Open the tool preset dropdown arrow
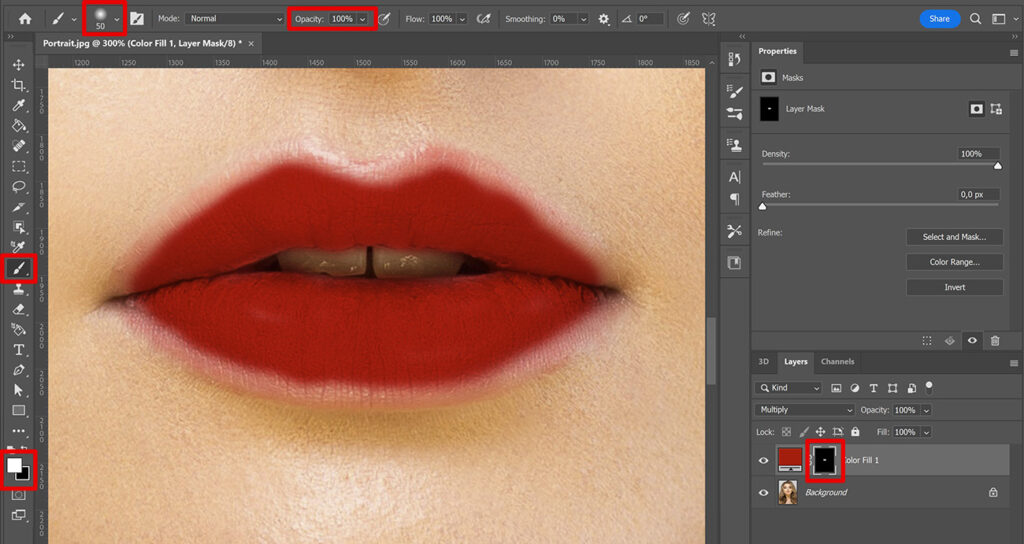This screenshot has width=1024, height=544. point(74,19)
